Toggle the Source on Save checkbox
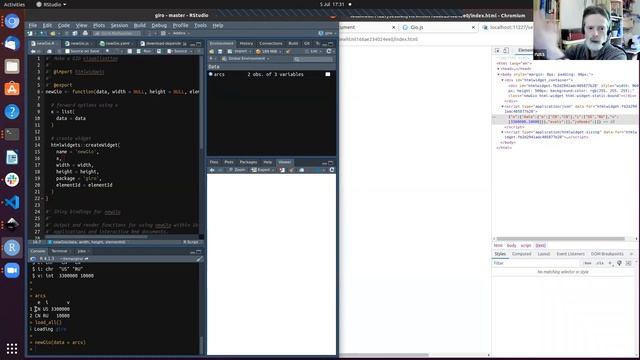 (67, 51)
